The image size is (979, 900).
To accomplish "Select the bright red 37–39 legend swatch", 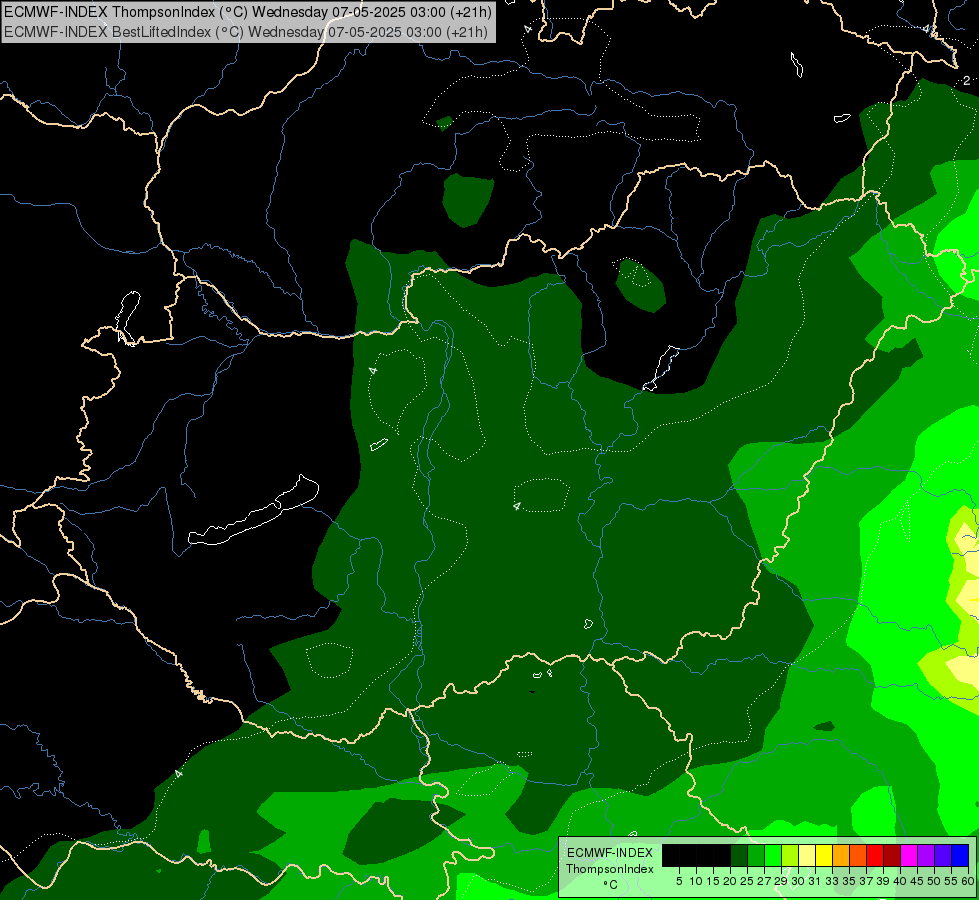I will (875, 856).
